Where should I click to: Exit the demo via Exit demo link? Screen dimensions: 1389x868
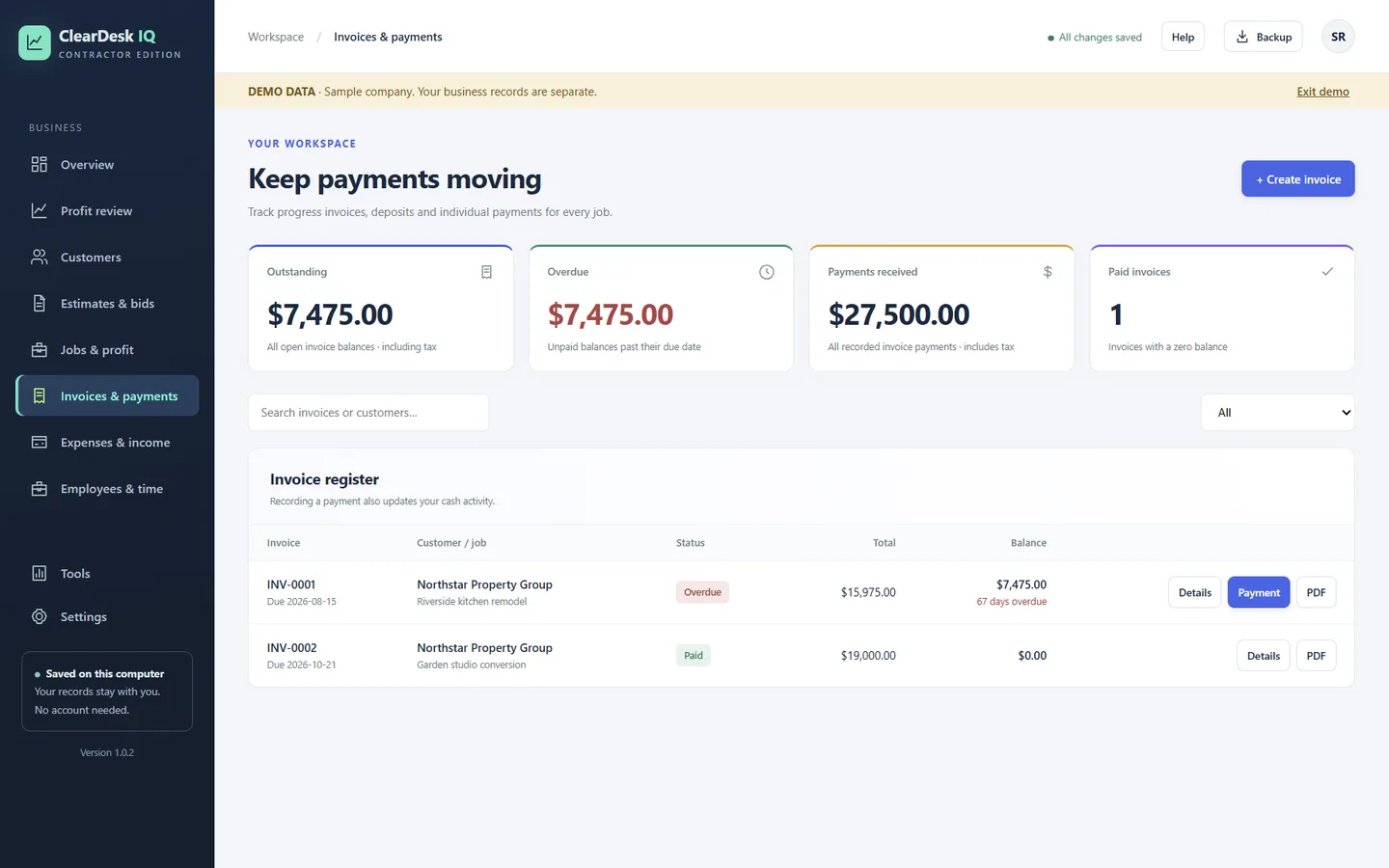1322,92
